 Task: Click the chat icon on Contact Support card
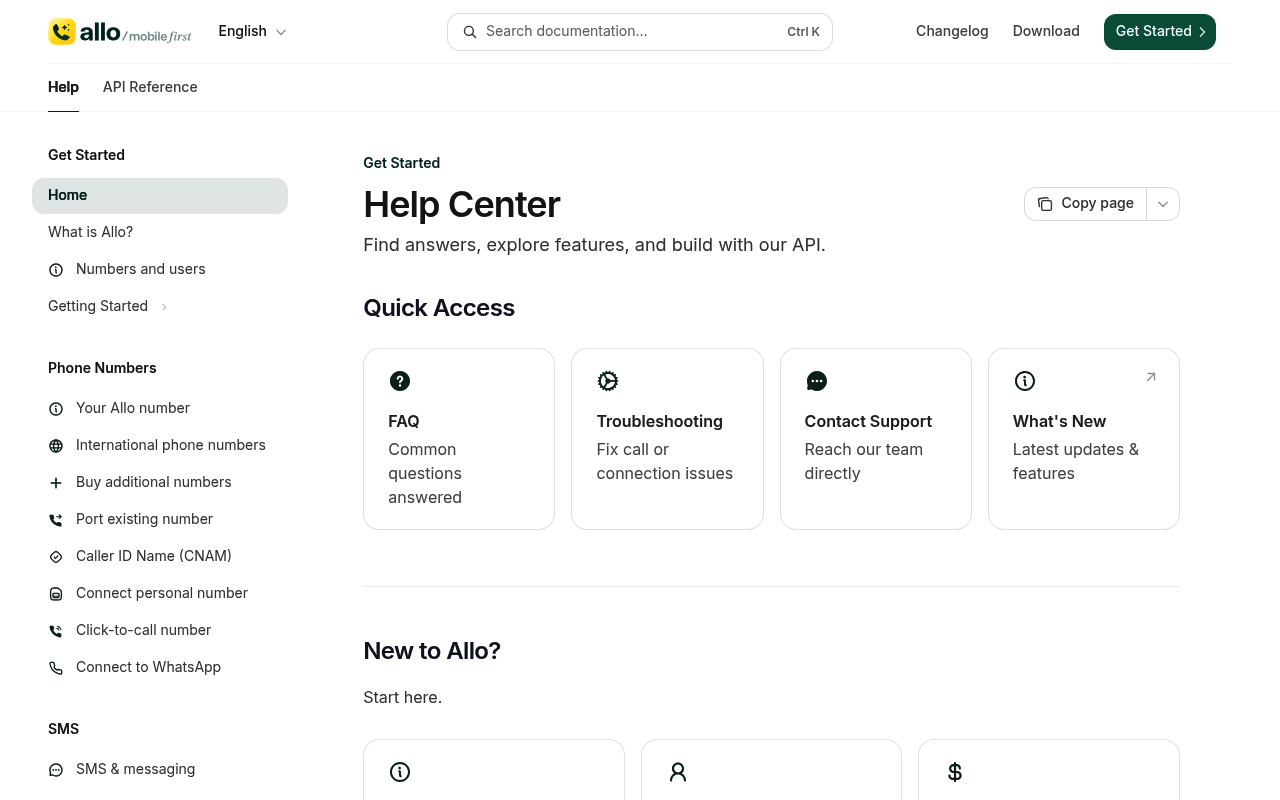(817, 381)
